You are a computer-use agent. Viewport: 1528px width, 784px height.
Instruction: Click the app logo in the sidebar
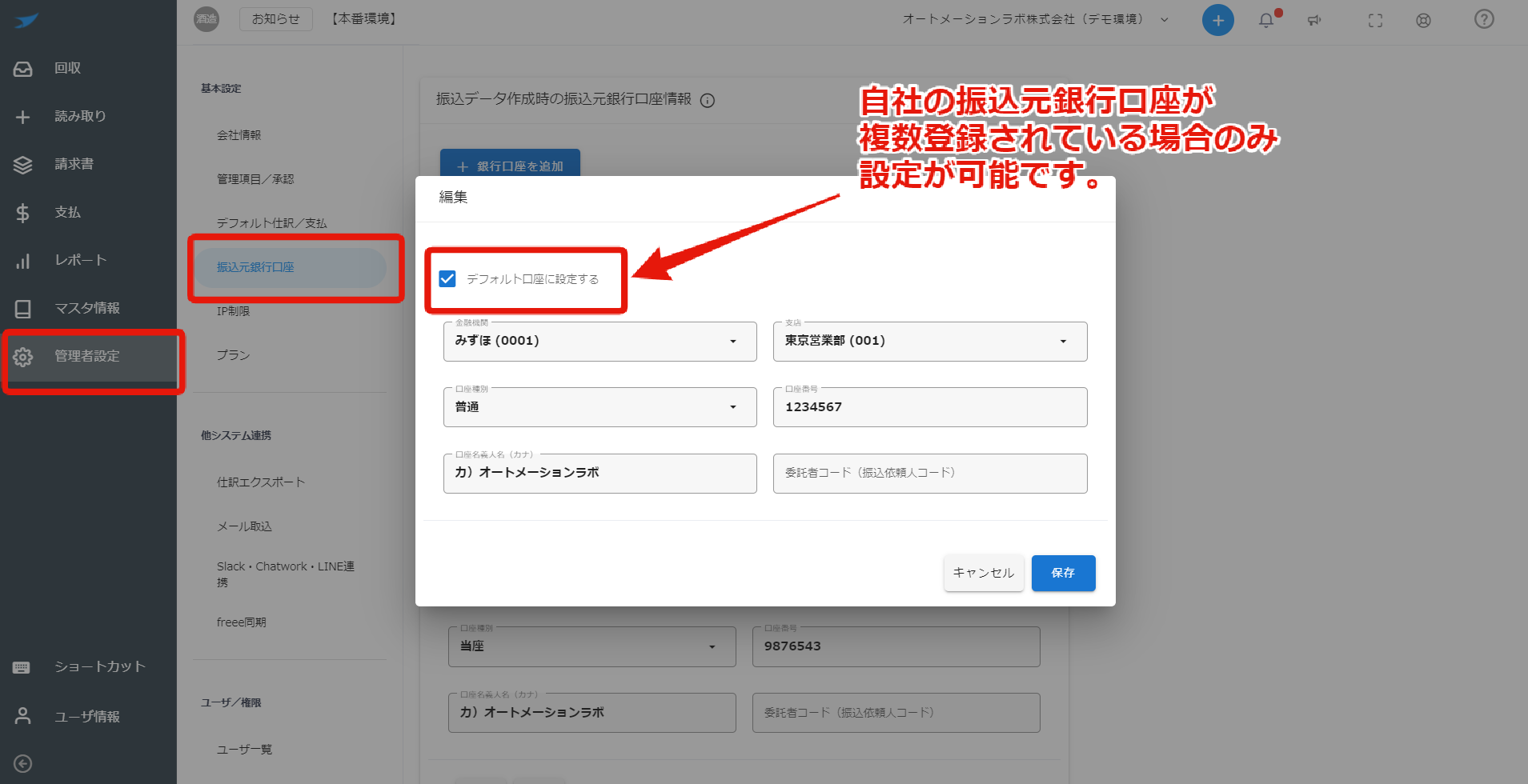[x=26, y=21]
